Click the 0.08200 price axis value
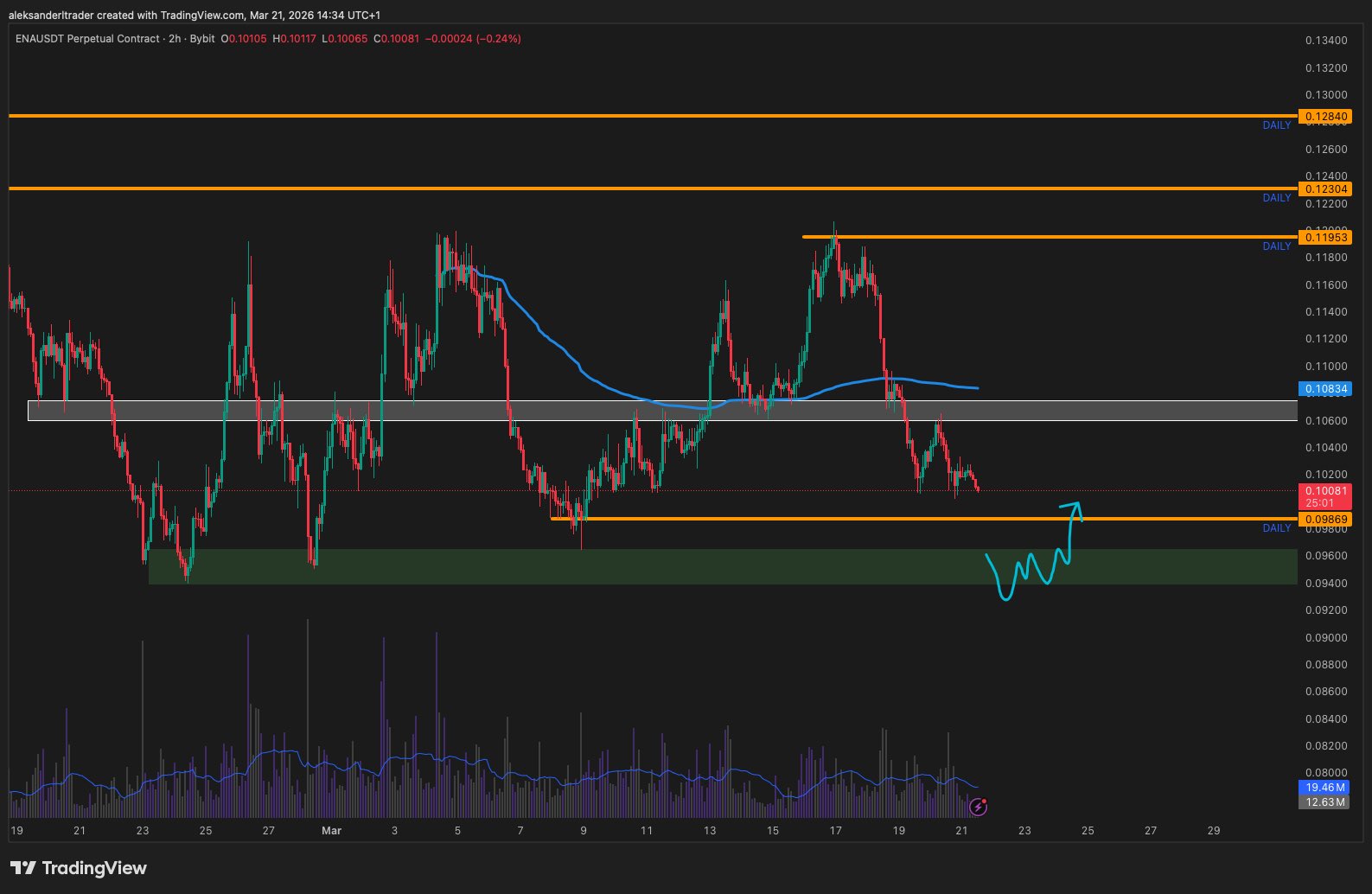The width and height of the screenshot is (1372, 894). point(1326,746)
